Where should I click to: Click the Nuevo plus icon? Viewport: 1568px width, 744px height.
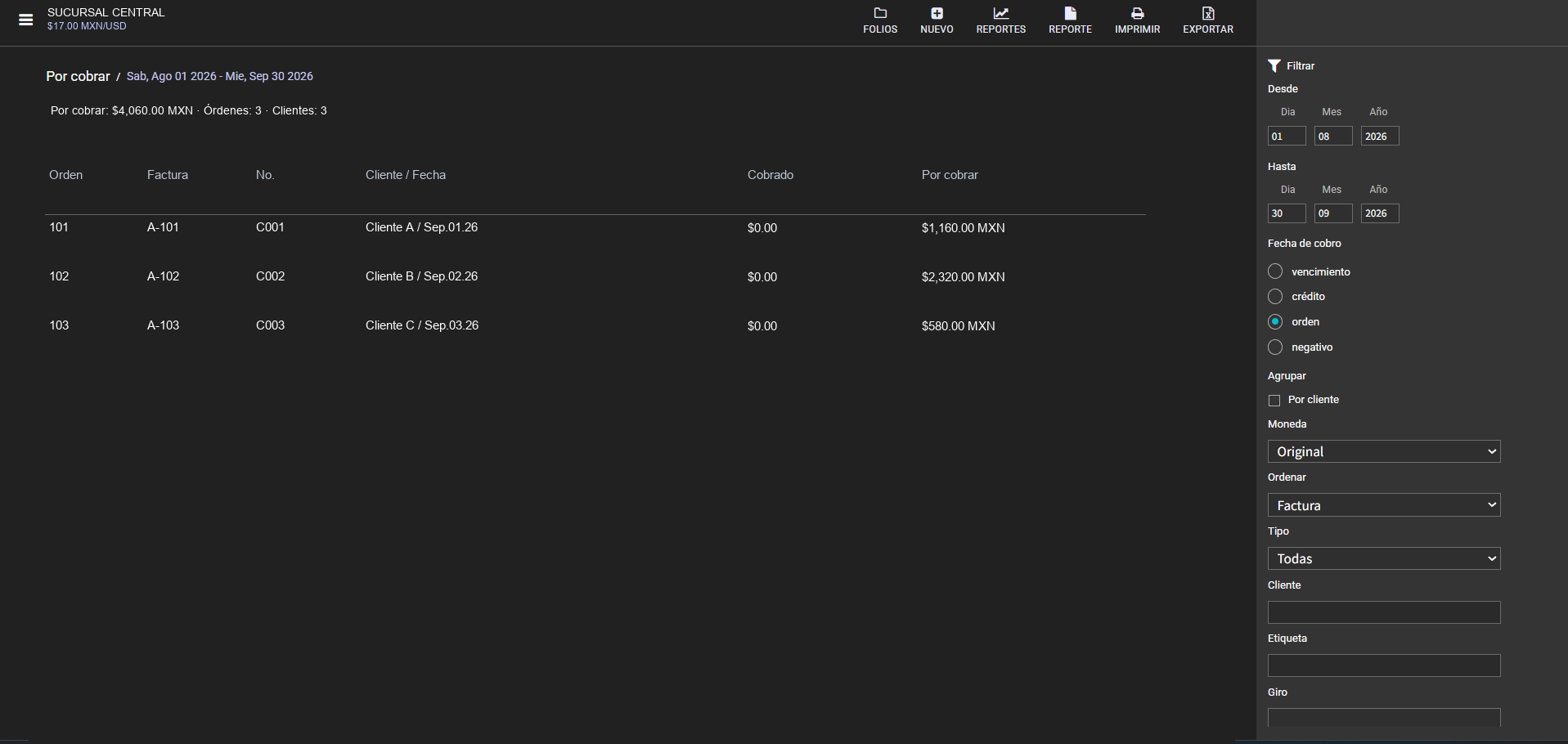[937, 13]
